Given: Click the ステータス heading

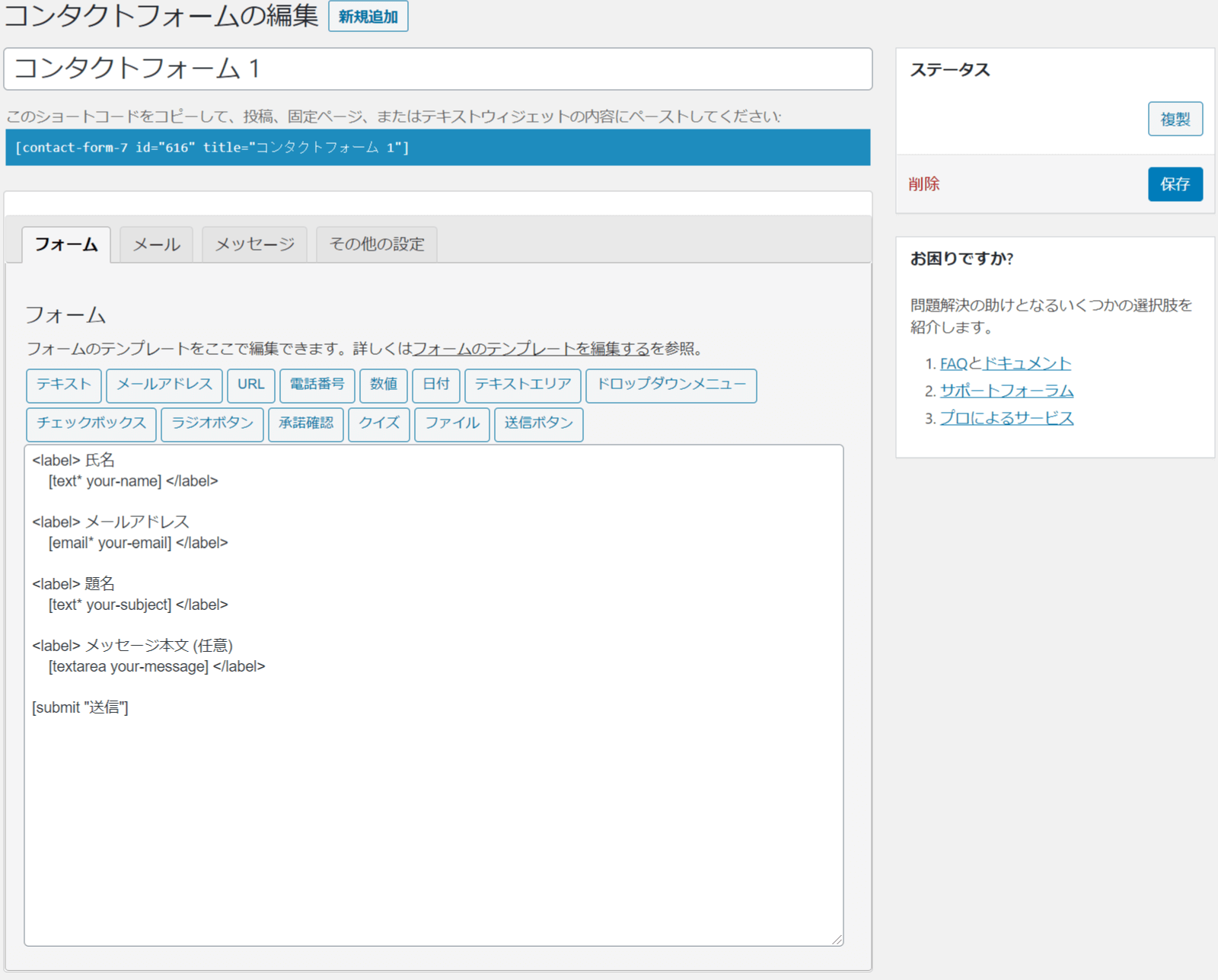Looking at the screenshot, I should click(x=950, y=70).
